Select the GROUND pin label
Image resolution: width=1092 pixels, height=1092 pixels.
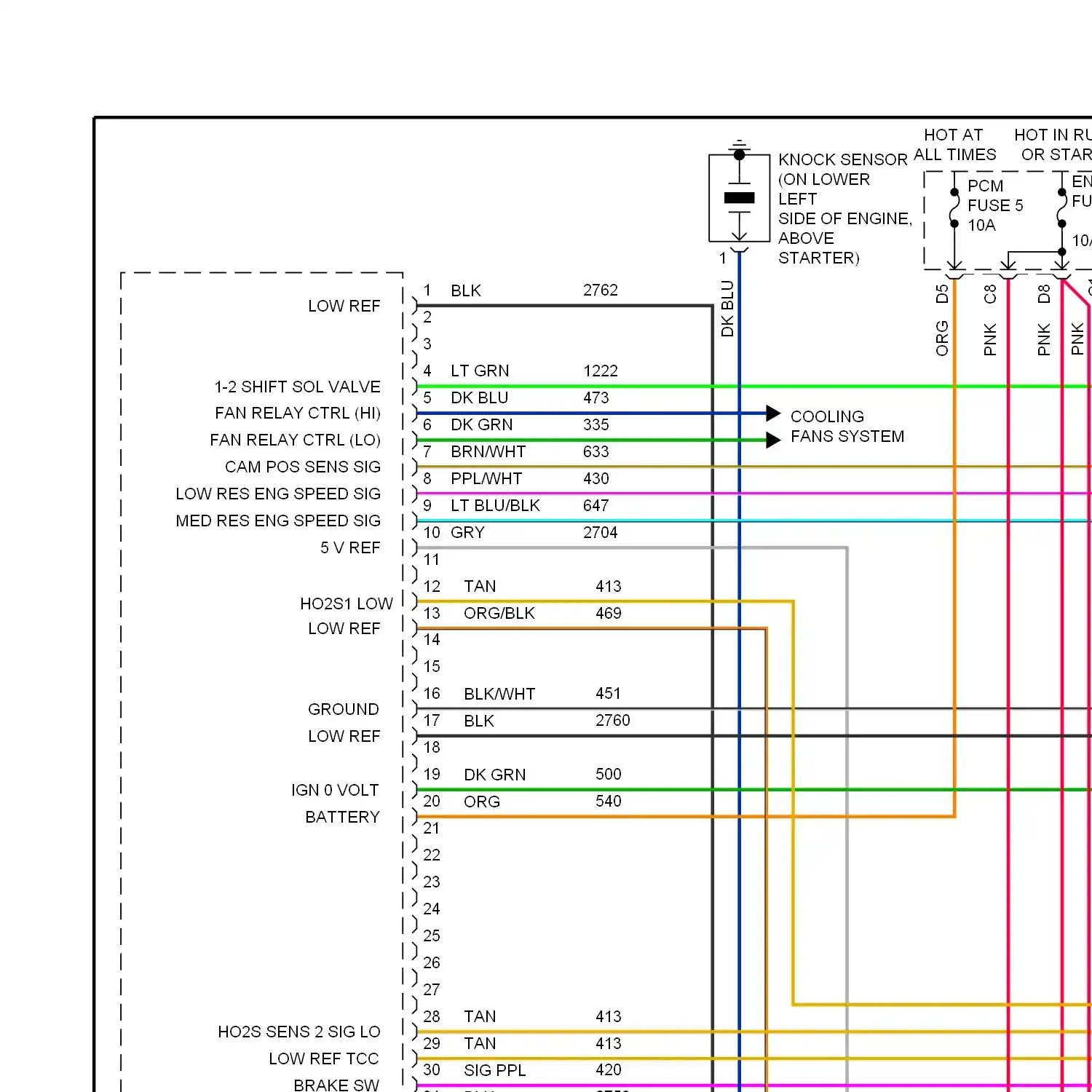click(343, 709)
